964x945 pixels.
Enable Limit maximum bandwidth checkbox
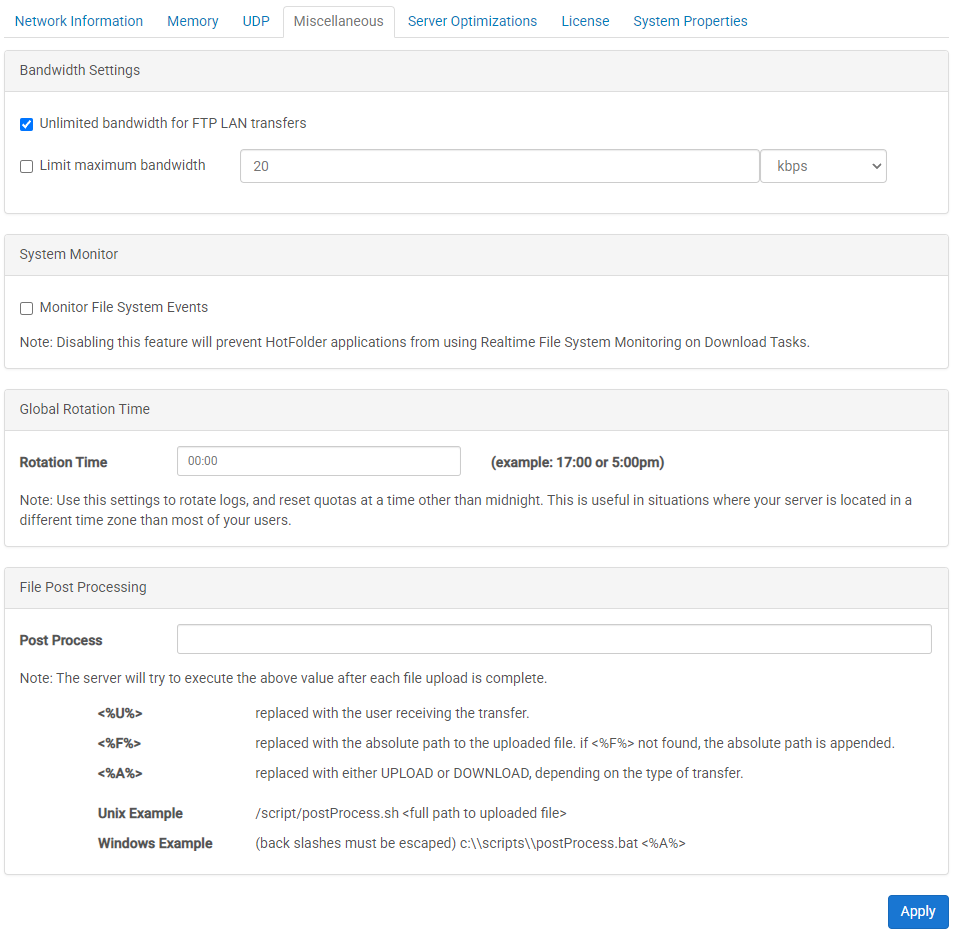coord(26,167)
